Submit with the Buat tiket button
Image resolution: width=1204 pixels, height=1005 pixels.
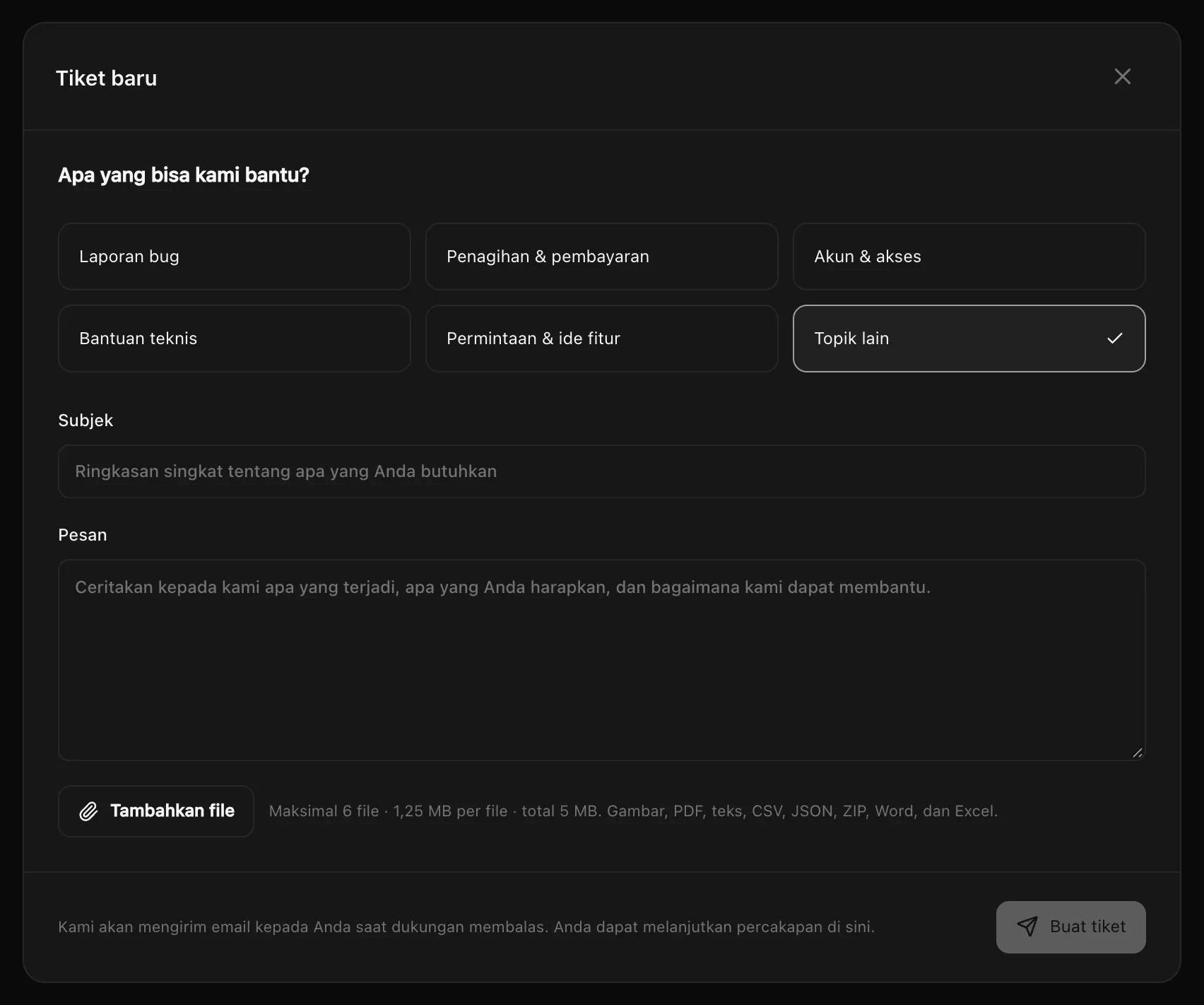click(x=1071, y=927)
